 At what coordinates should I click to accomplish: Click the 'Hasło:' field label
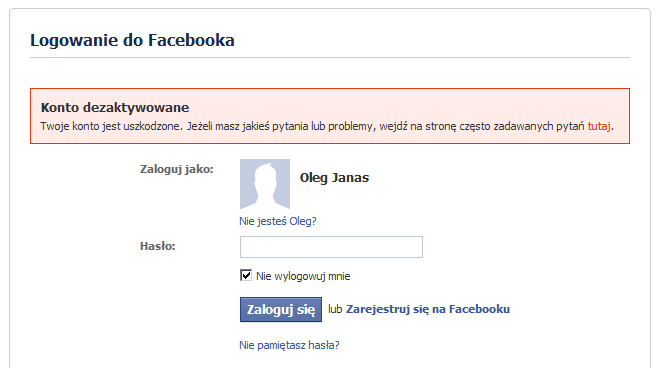click(158, 246)
